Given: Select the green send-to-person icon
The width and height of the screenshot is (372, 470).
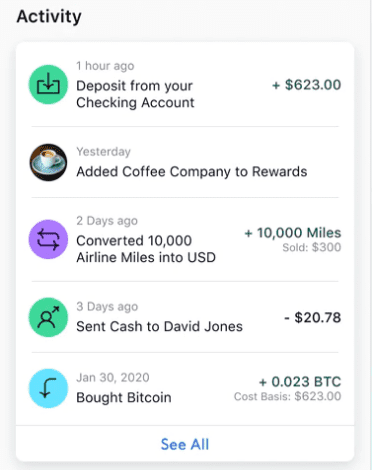Looking at the screenshot, I should pyautogui.click(x=48, y=317).
